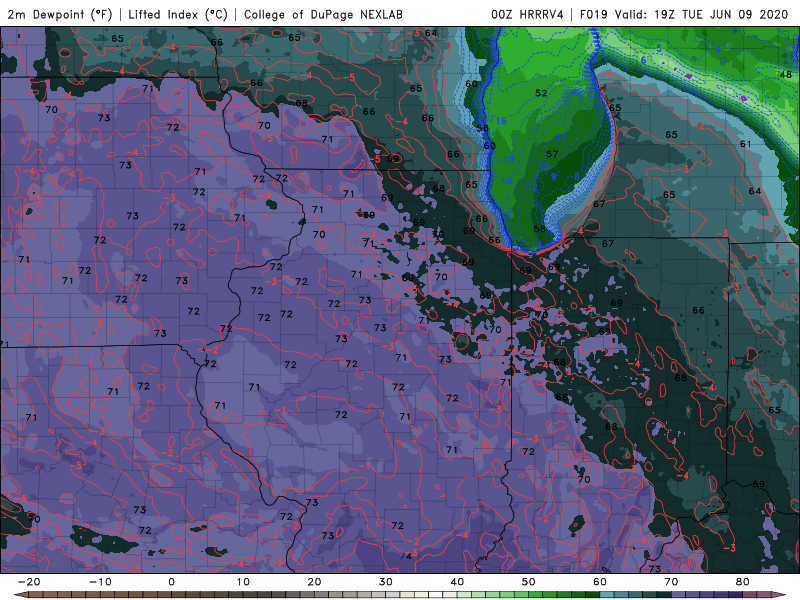Click the 10 label on the color scale
800x600 pixels.
(x=243, y=582)
